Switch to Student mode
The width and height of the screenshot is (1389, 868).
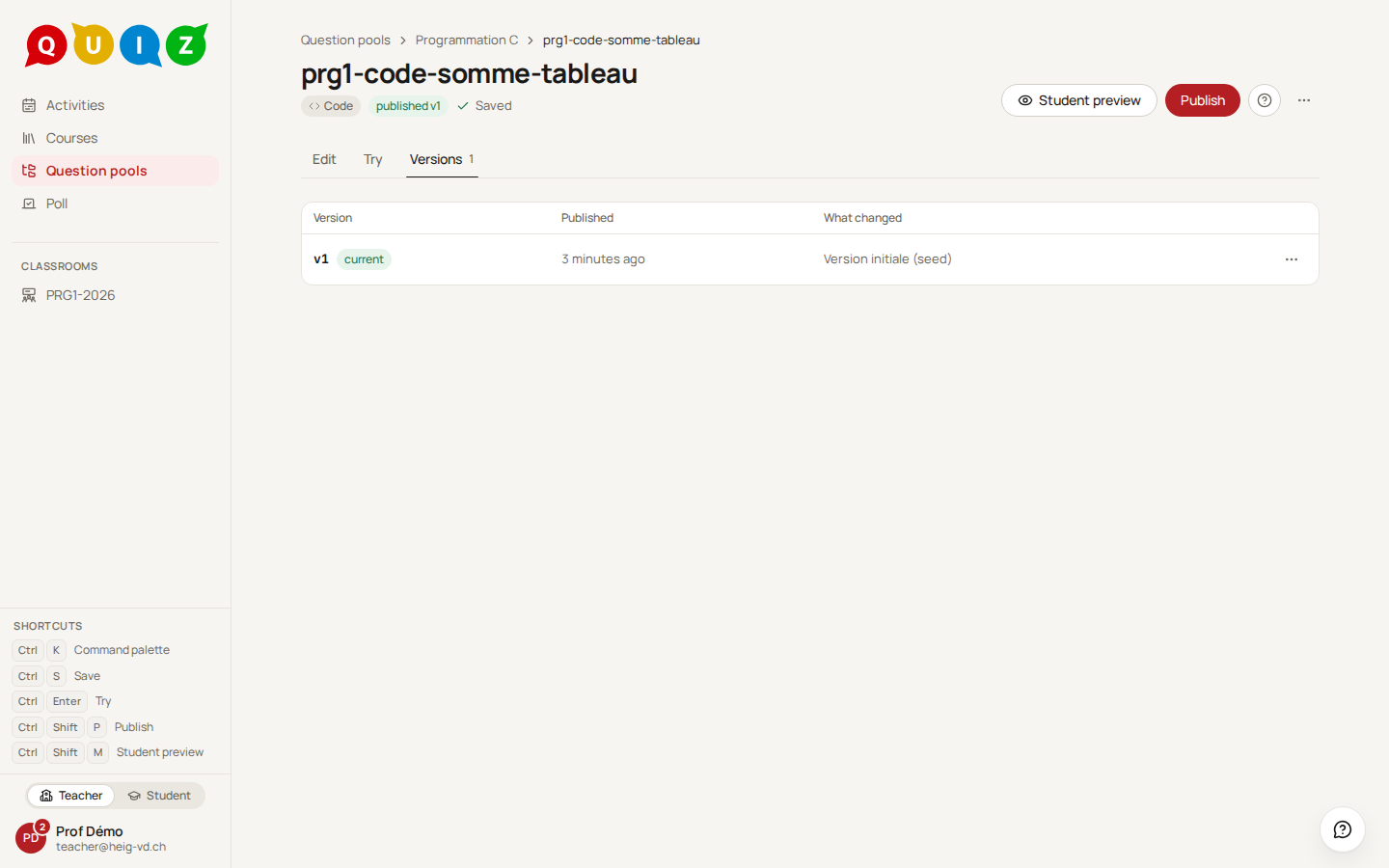[159, 796]
